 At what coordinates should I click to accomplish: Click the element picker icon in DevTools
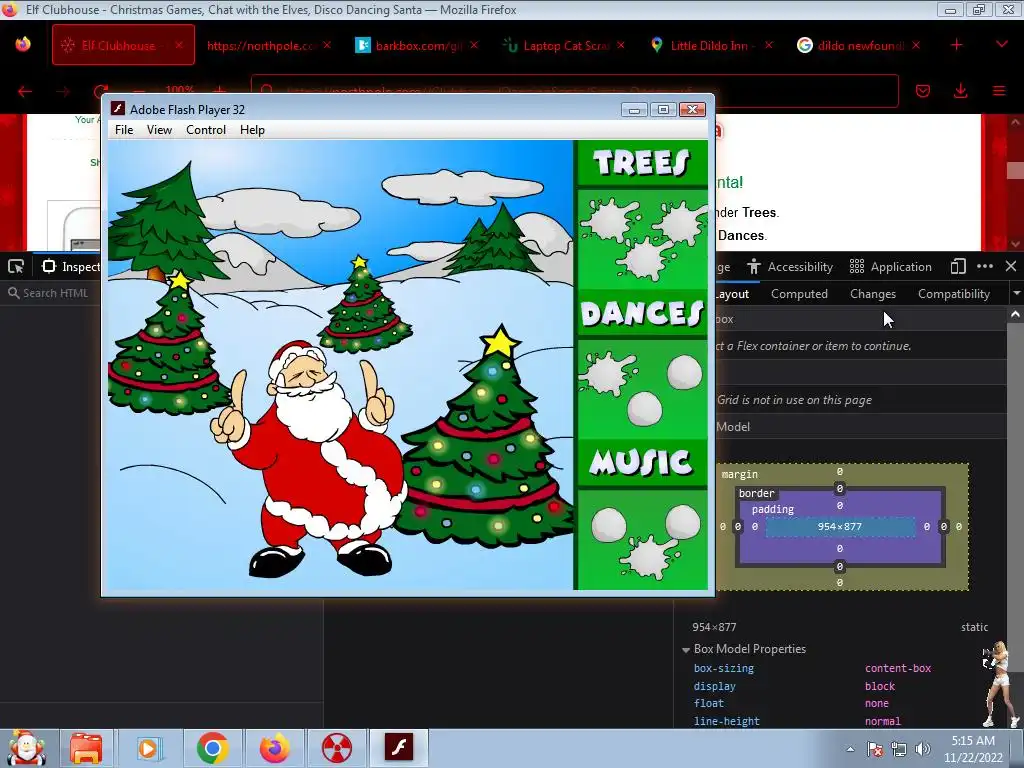pos(16,266)
